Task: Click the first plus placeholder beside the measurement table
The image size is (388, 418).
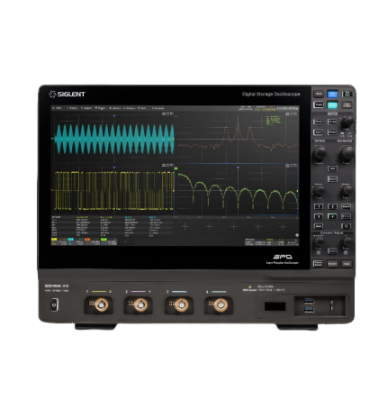Action: point(185,227)
